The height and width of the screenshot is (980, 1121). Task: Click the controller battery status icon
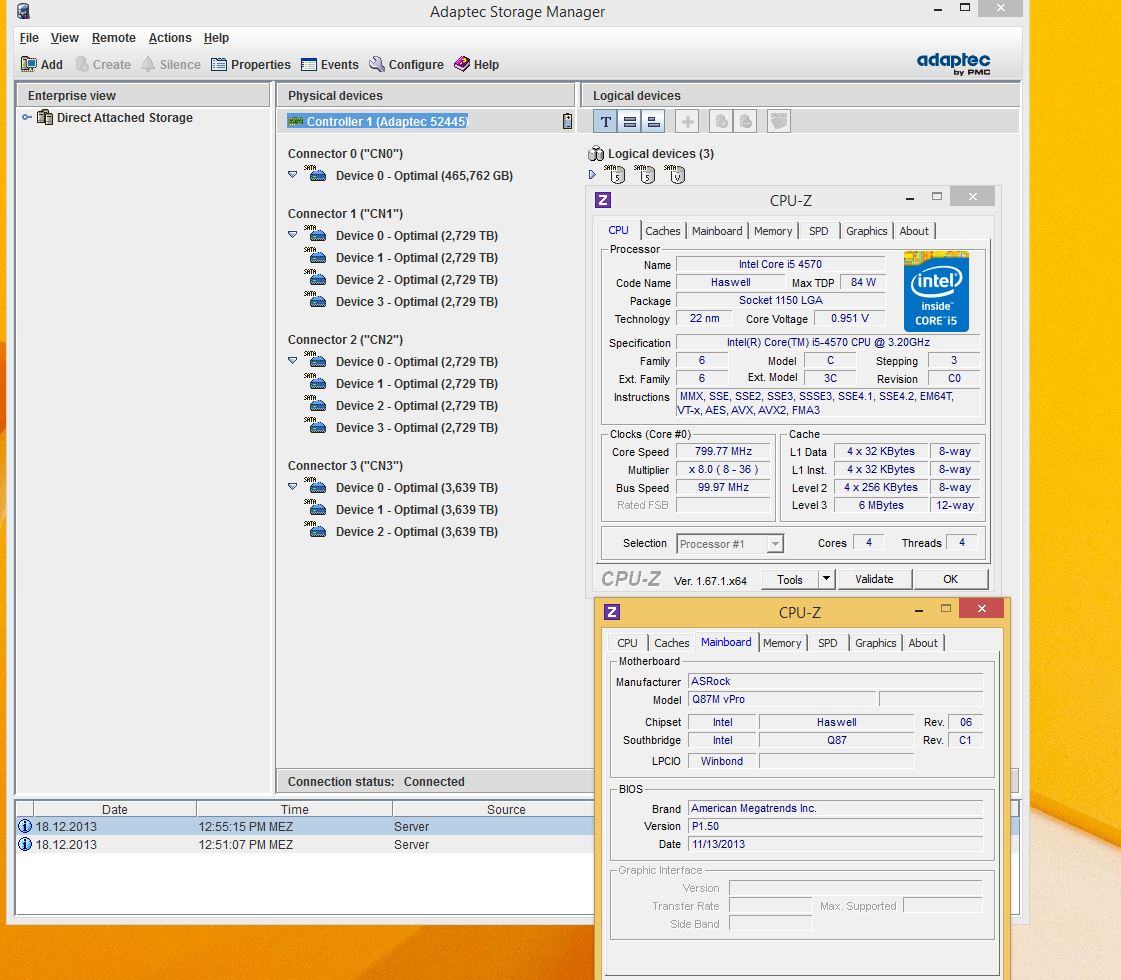567,121
